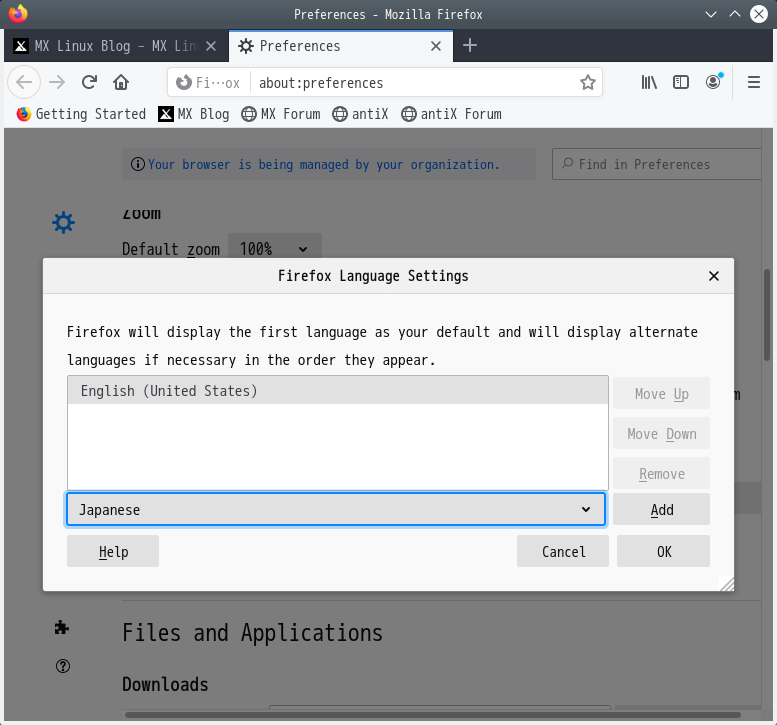Open the antiX bookmark
The height and width of the screenshot is (725, 777).
360,114
